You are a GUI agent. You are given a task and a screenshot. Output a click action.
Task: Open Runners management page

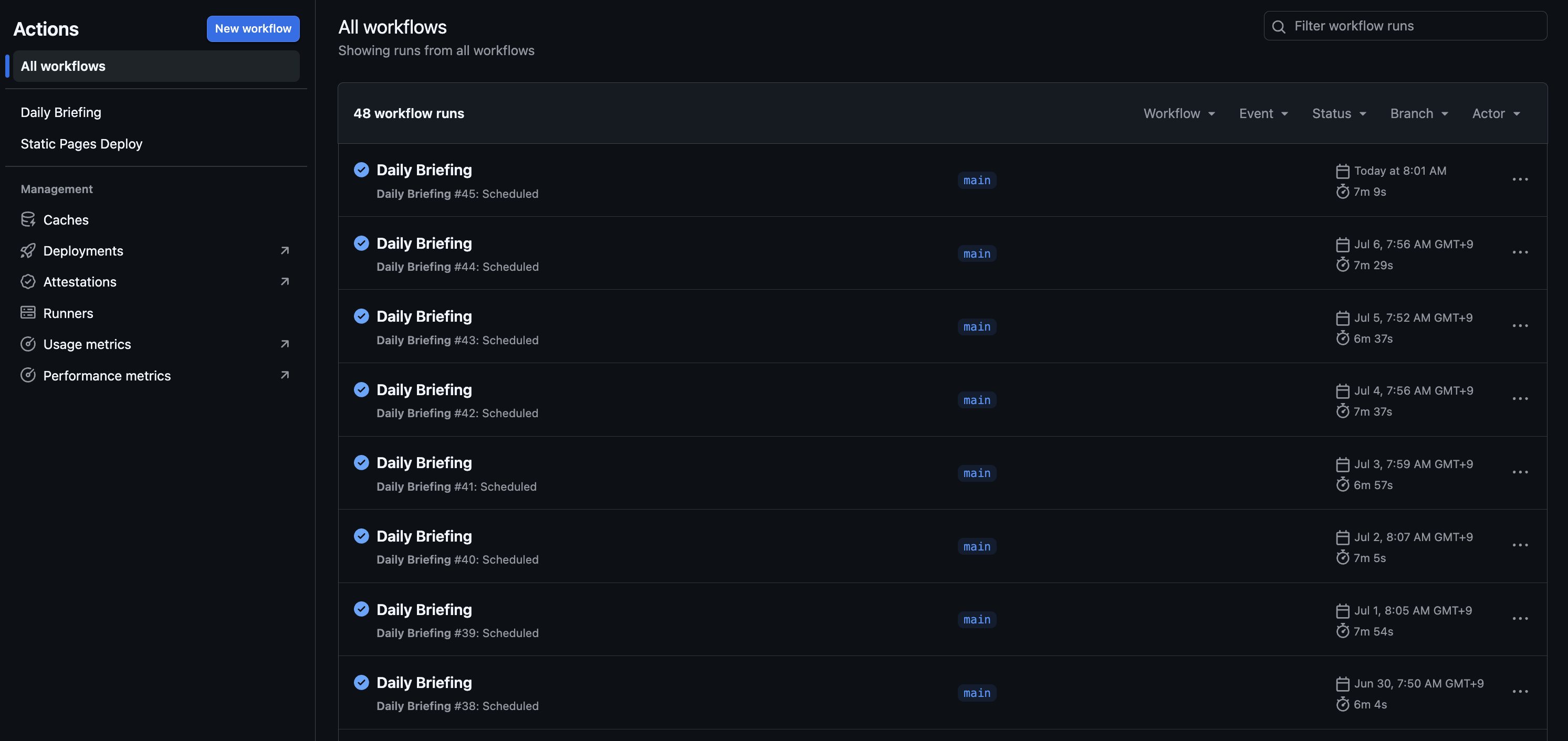coord(68,313)
